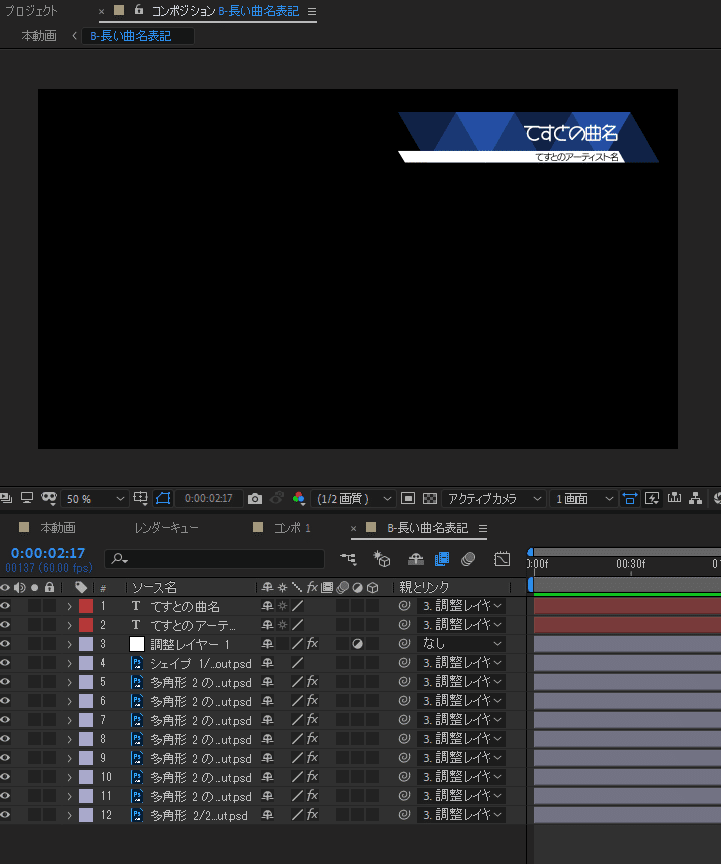721x864 pixels.
Task: Expand layer 3 調整レイヤー properties
Action: [x=69, y=644]
